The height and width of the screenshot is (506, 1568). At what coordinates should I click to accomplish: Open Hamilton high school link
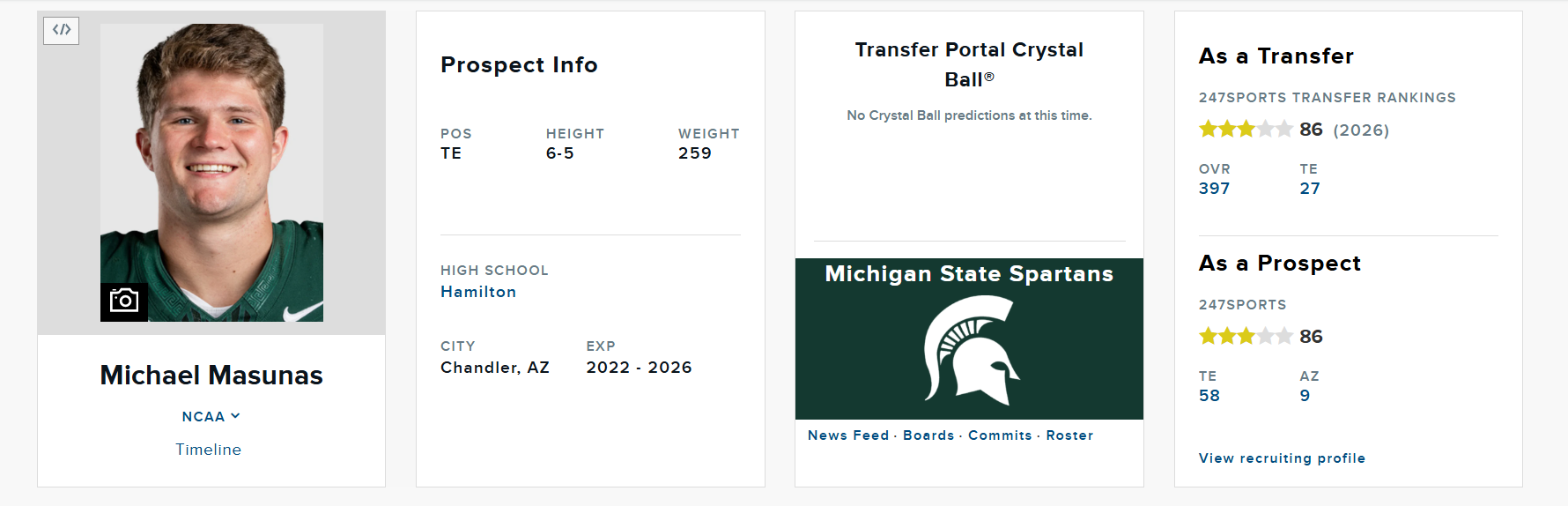click(x=478, y=292)
